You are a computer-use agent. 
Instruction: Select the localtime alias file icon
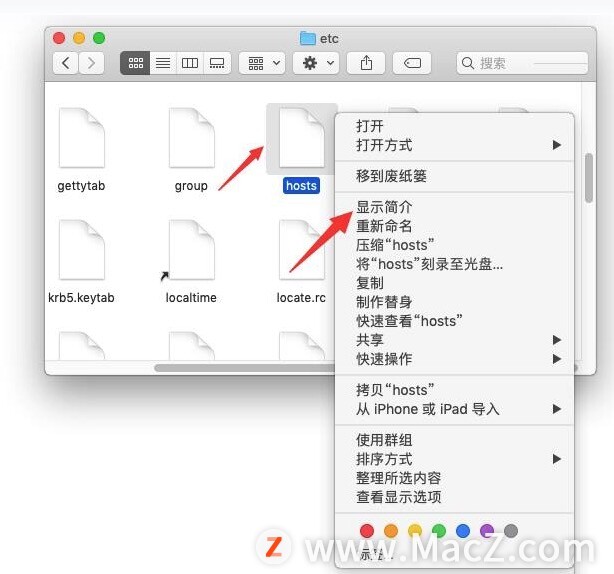(x=191, y=250)
